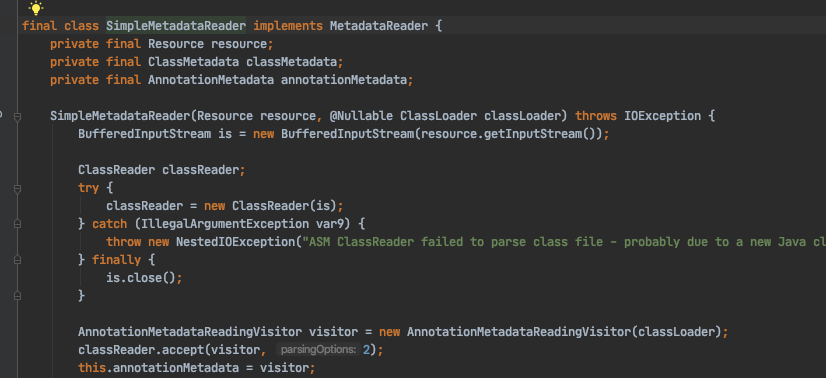This screenshot has height=378, width=826.
Task: Toggle fold marker on the finally line
Action: 17,260
